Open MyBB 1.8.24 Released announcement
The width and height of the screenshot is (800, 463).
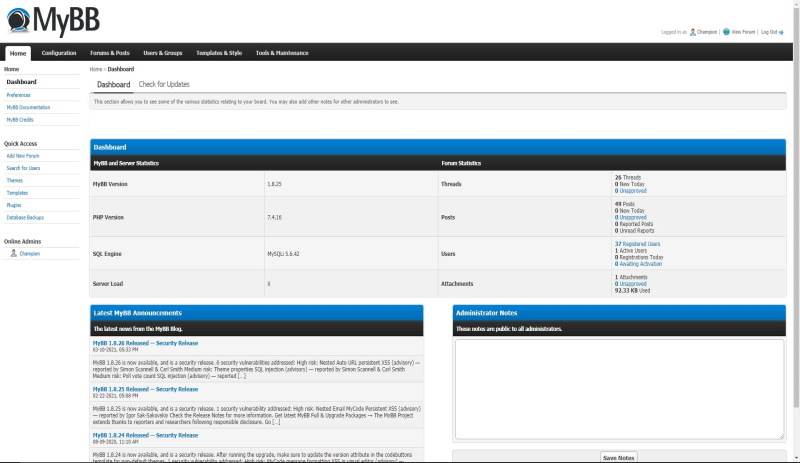(145, 435)
